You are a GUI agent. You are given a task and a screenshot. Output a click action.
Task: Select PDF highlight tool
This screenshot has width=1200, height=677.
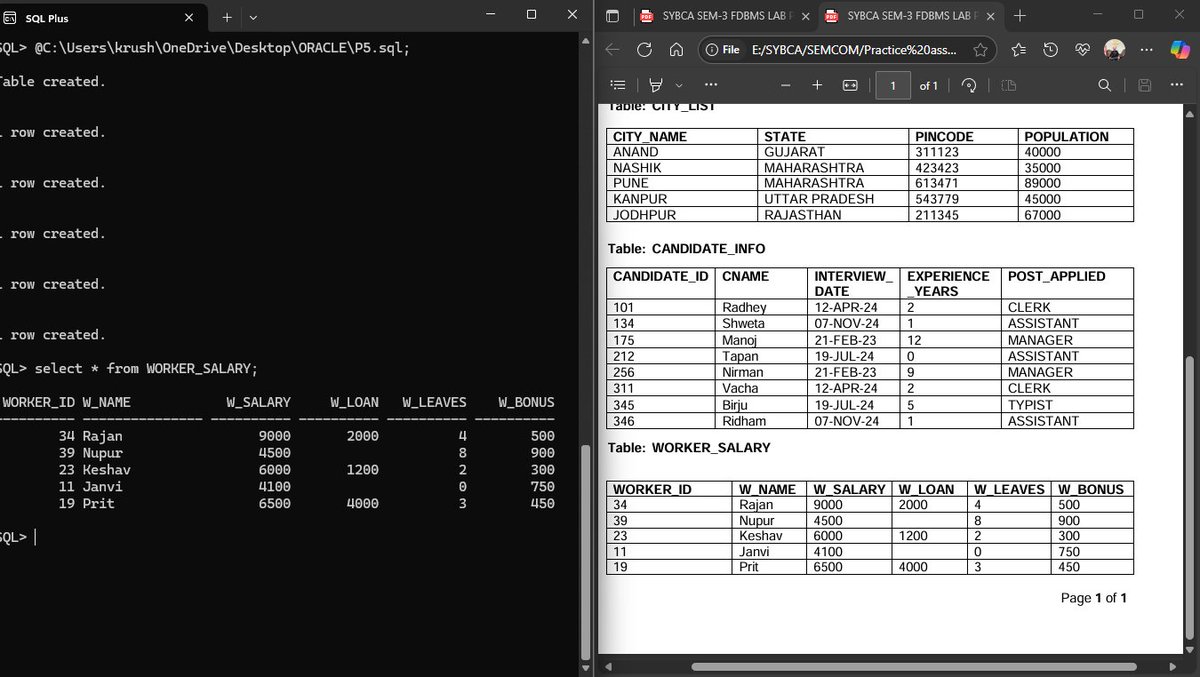(656, 85)
